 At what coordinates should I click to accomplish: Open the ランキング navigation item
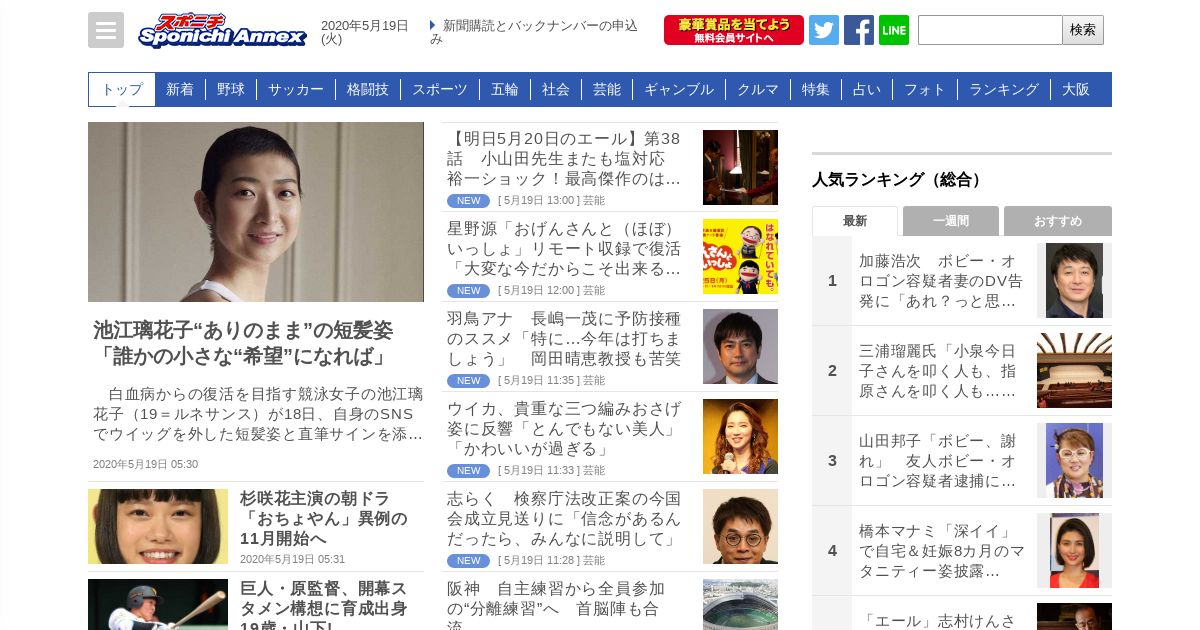point(1004,89)
